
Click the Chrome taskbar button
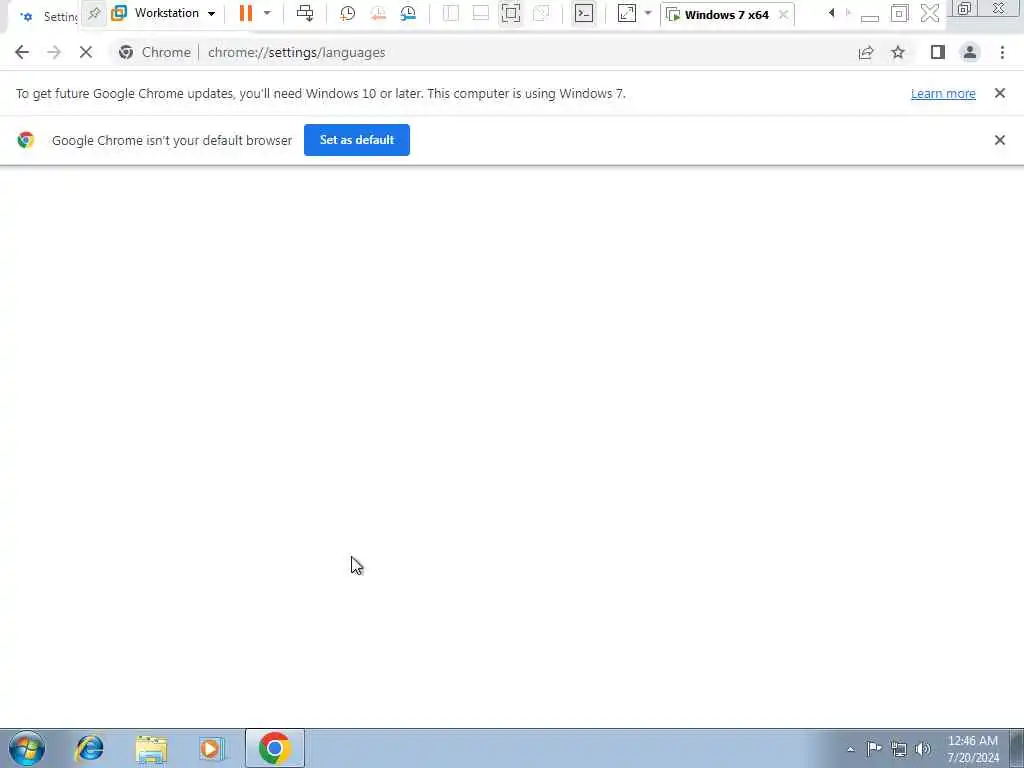[x=275, y=748]
